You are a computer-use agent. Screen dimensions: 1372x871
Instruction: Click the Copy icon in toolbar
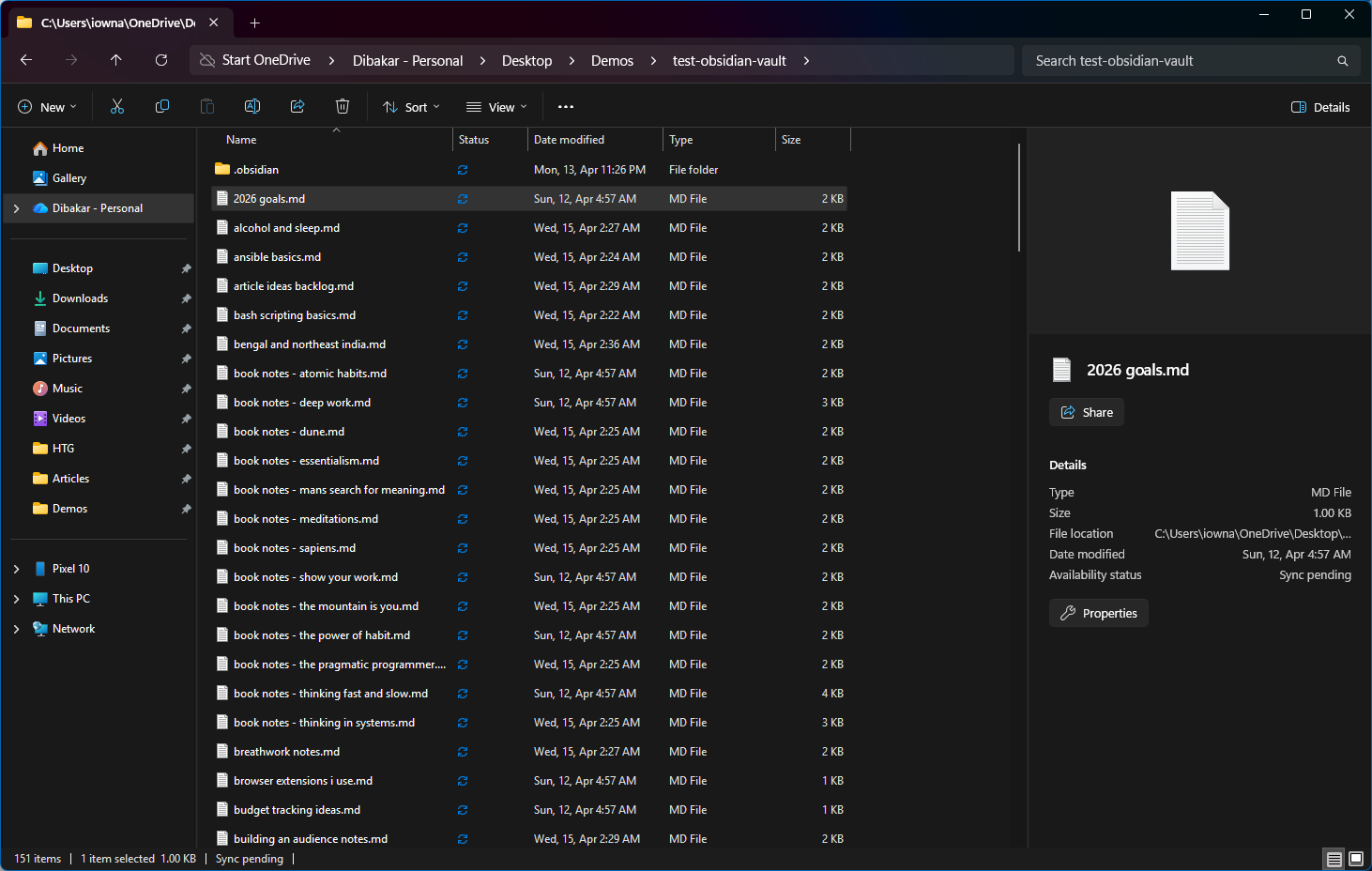click(162, 107)
